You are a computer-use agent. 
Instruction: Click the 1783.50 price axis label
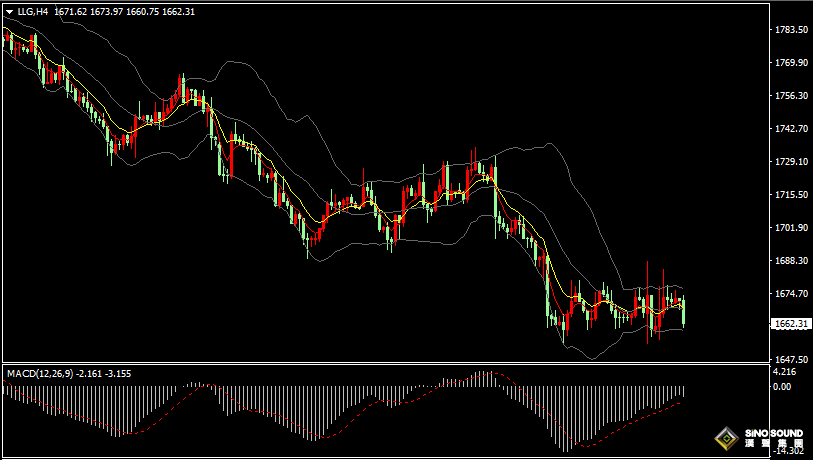tap(791, 30)
